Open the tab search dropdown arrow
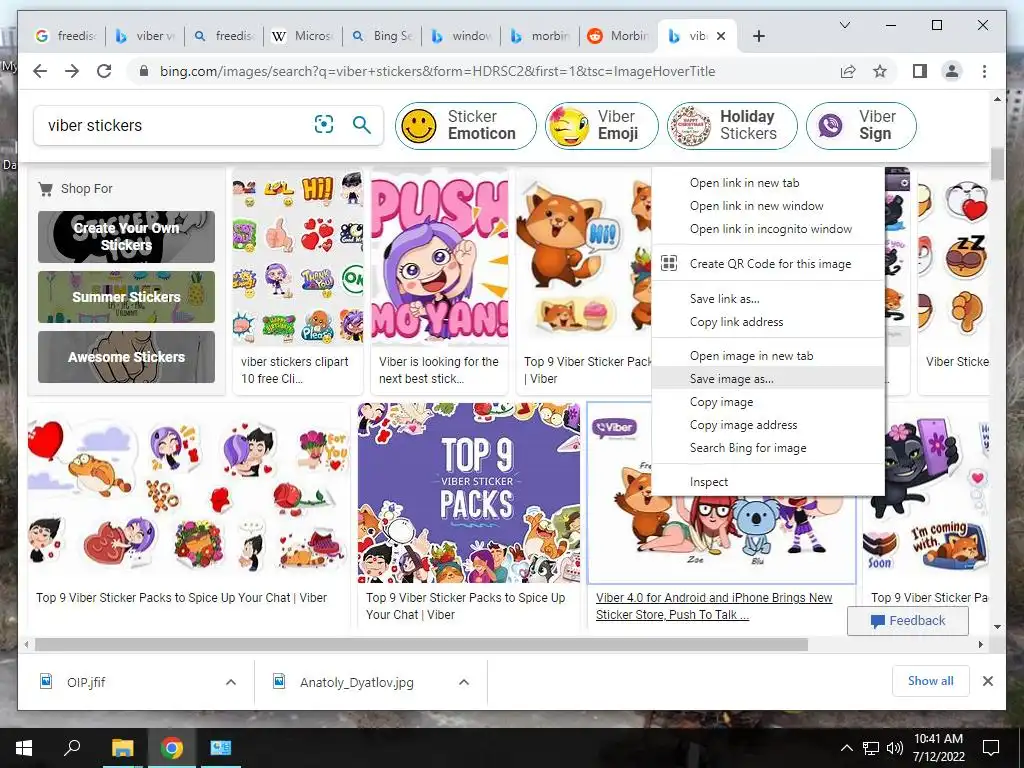Image resolution: width=1024 pixels, height=768 pixels. (844, 25)
